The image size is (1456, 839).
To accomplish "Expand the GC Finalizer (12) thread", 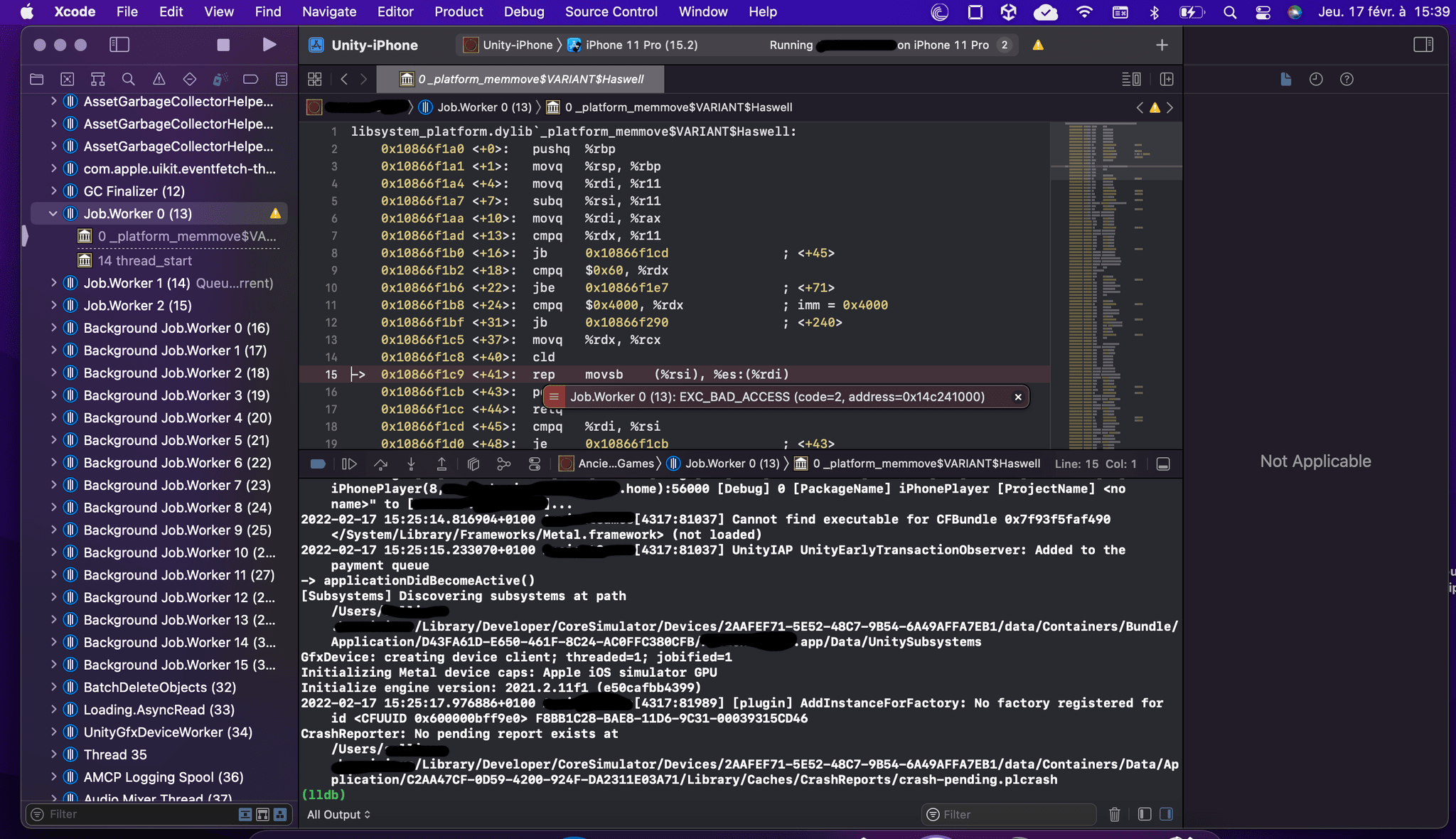I will coord(53,191).
